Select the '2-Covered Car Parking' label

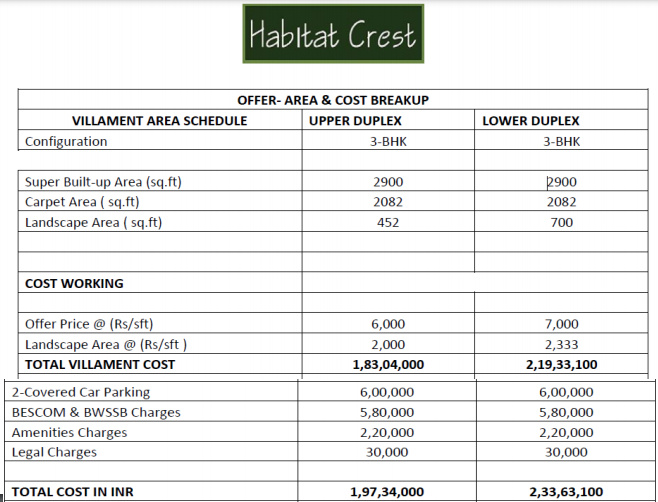click(x=81, y=392)
